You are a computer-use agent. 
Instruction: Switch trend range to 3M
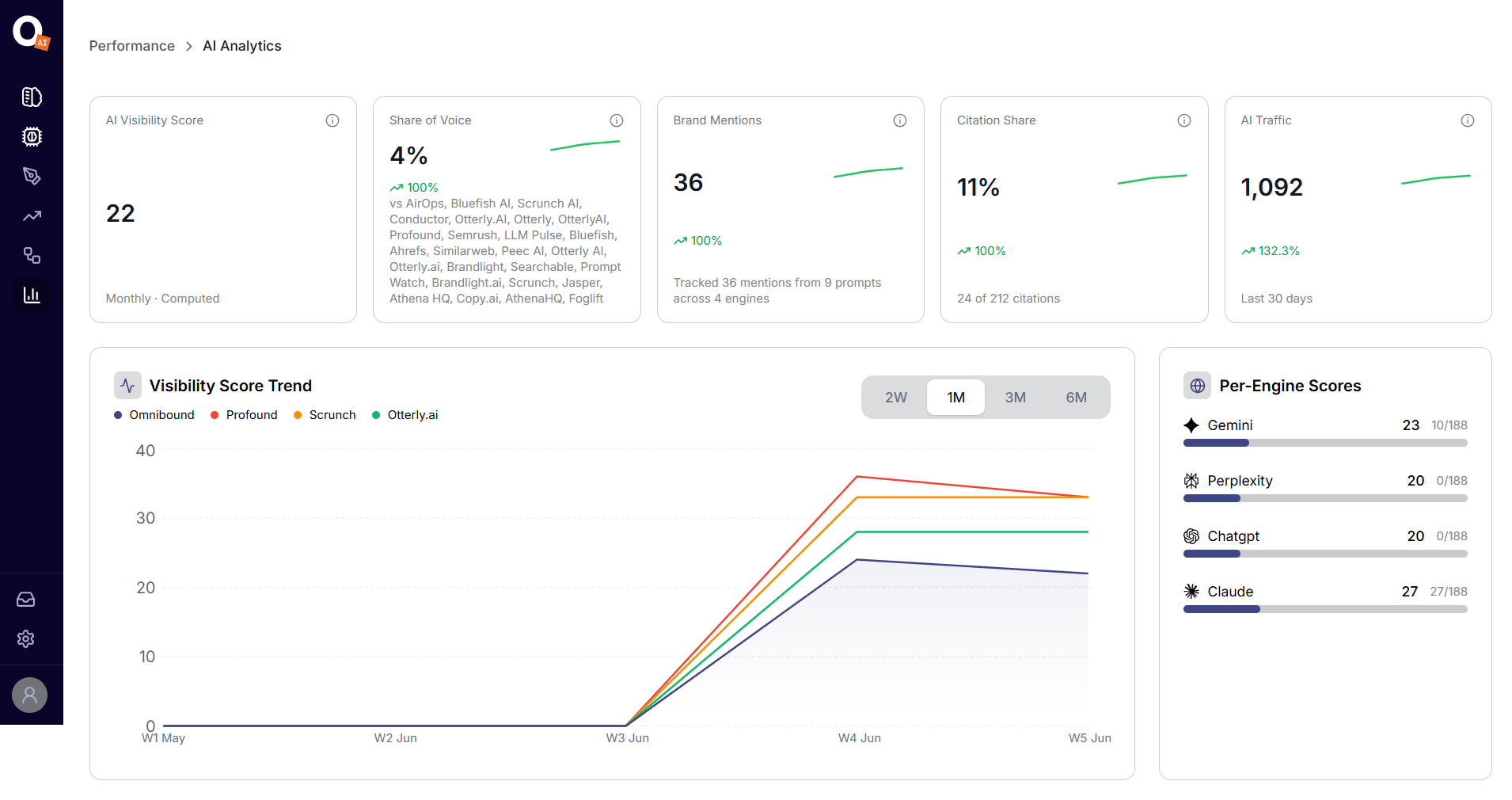coord(1016,398)
